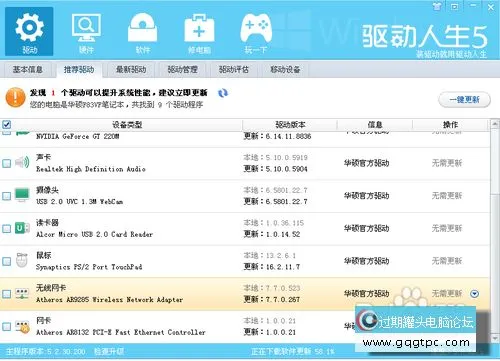Open the 玩一下 gamepad section
Image resolution: width=500 pixels, height=361 pixels.
coord(256,33)
